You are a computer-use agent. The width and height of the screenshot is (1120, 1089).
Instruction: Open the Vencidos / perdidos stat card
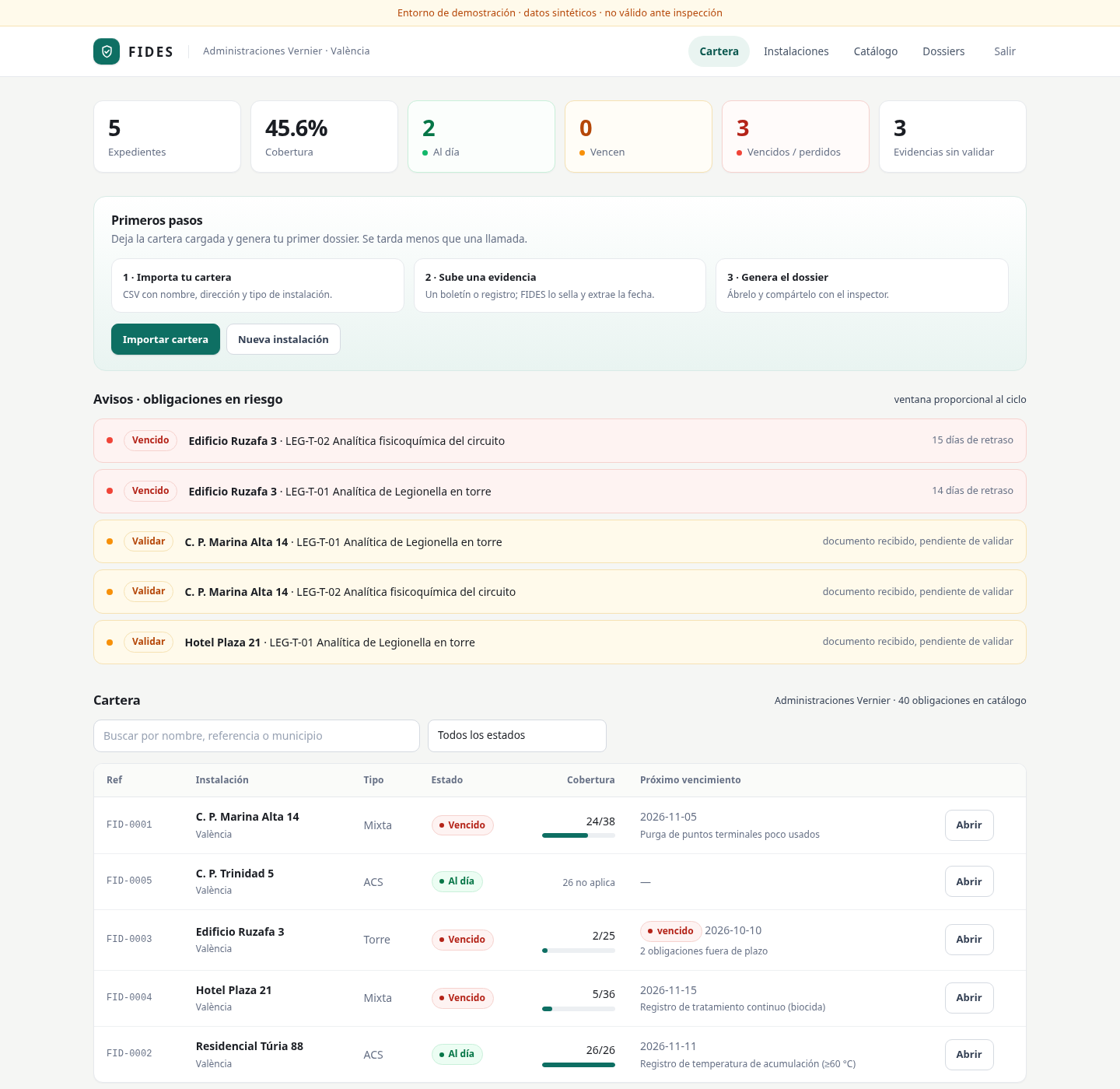coord(796,136)
